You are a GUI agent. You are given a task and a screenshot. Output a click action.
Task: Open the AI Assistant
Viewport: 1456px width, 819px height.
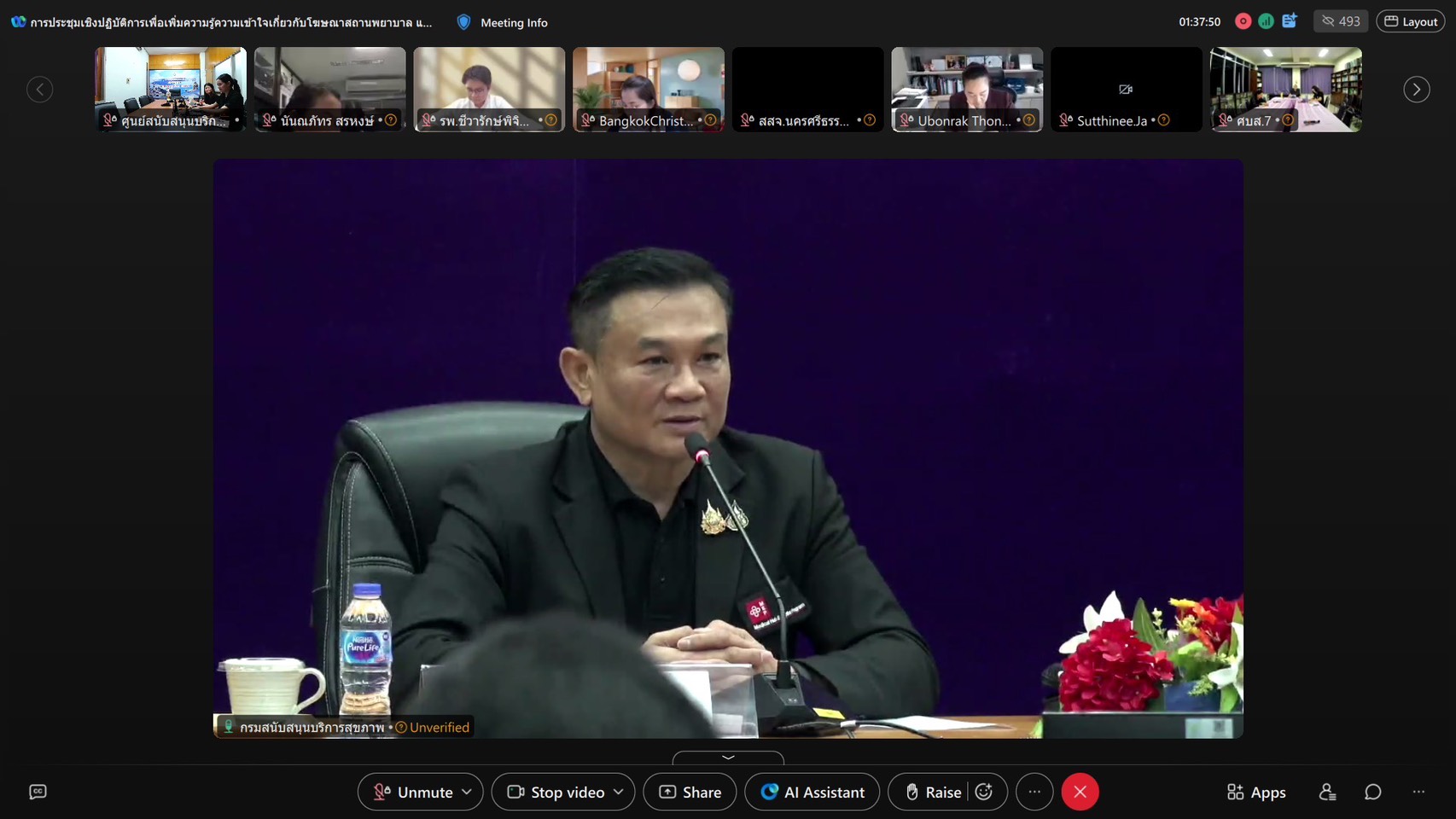tap(812, 792)
